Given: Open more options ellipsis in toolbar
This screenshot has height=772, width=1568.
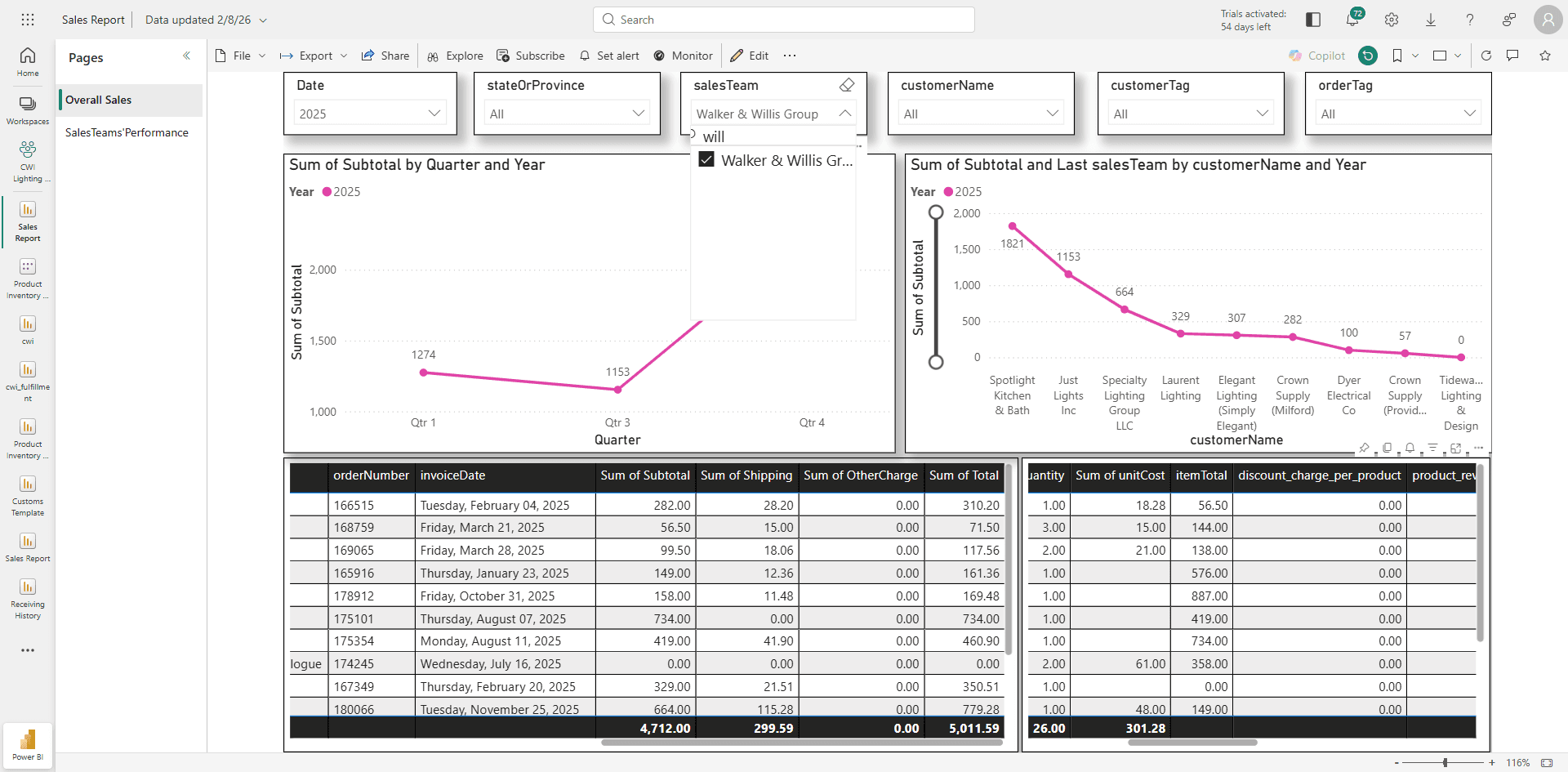Looking at the screenshot, I should pos(790,56).
